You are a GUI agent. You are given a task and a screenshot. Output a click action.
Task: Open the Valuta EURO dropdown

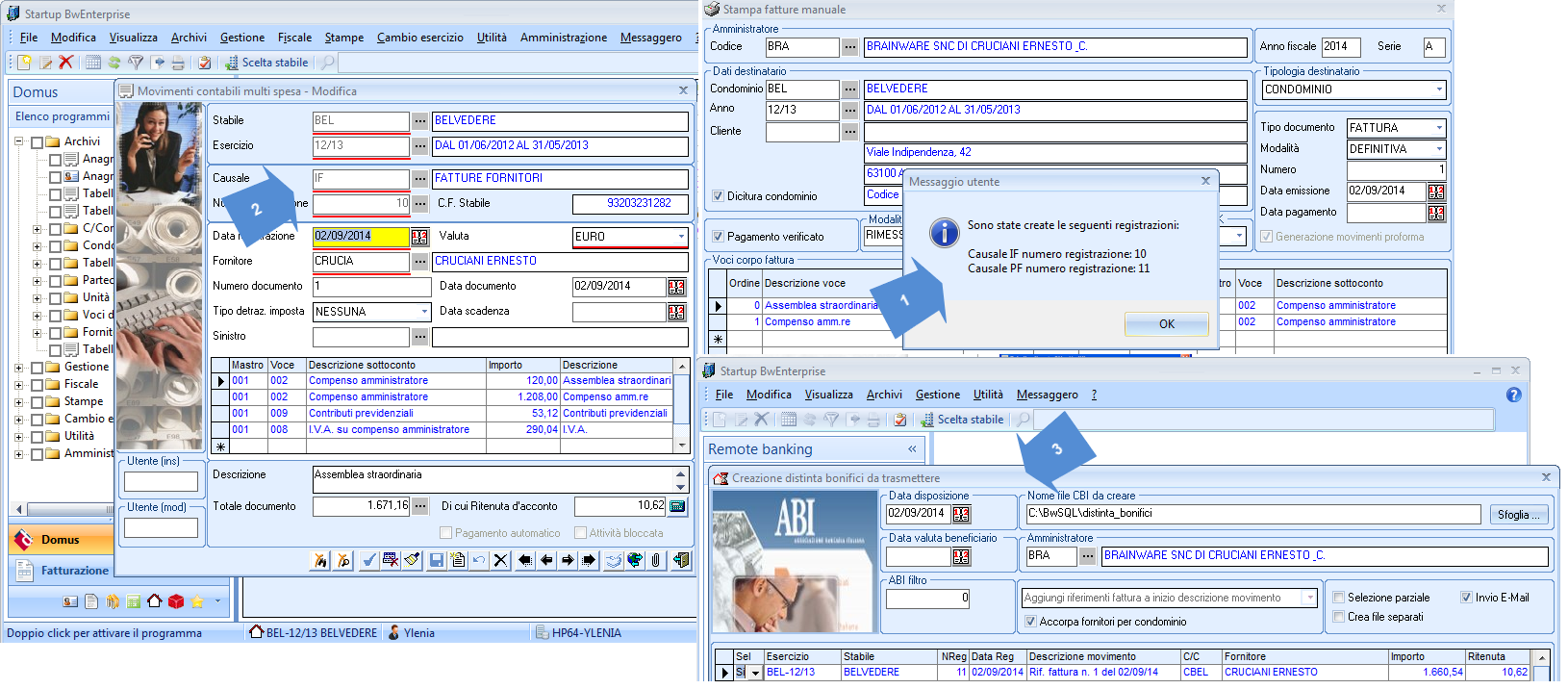(x=681, y=237)
